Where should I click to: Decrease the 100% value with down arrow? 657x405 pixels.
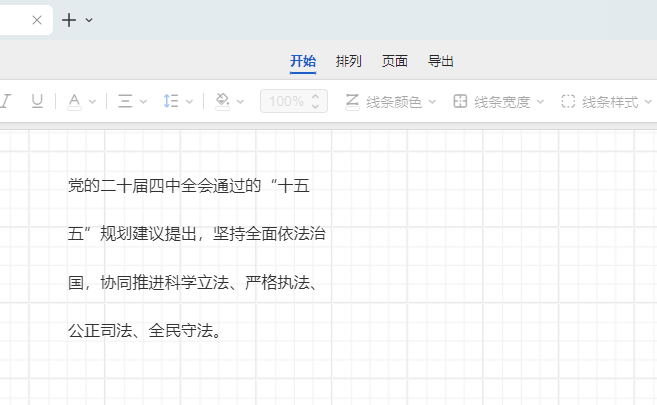point(316,106)
